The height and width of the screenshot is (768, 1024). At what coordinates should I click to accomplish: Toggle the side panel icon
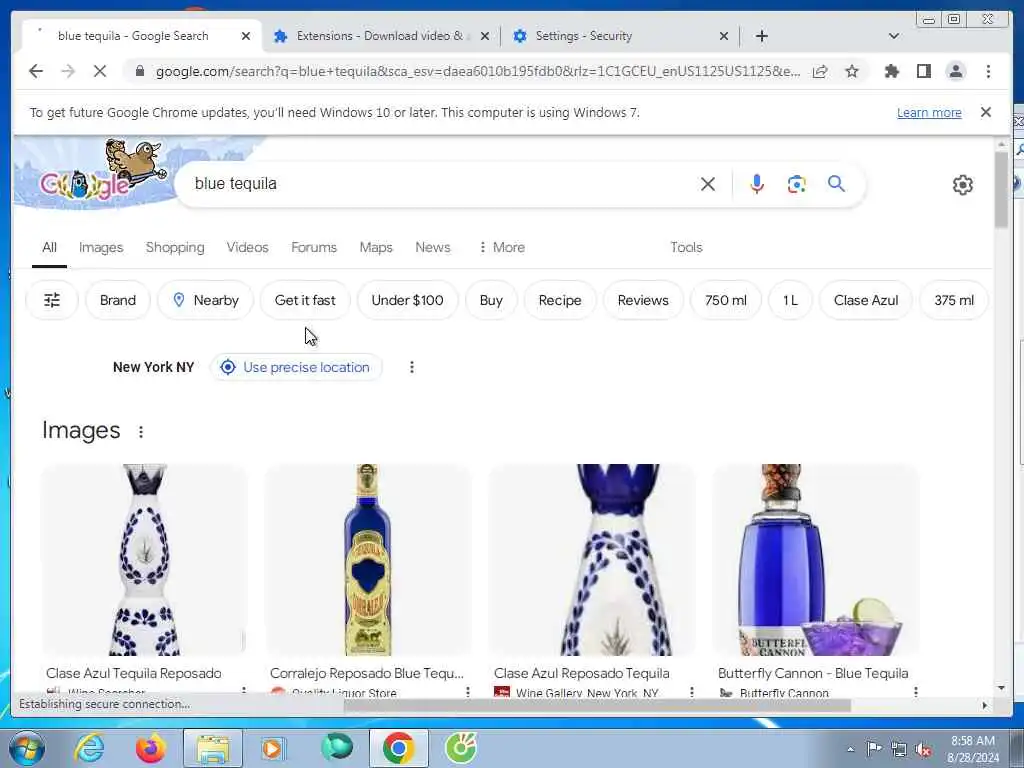pyautogui.click(x=923, y=71)
